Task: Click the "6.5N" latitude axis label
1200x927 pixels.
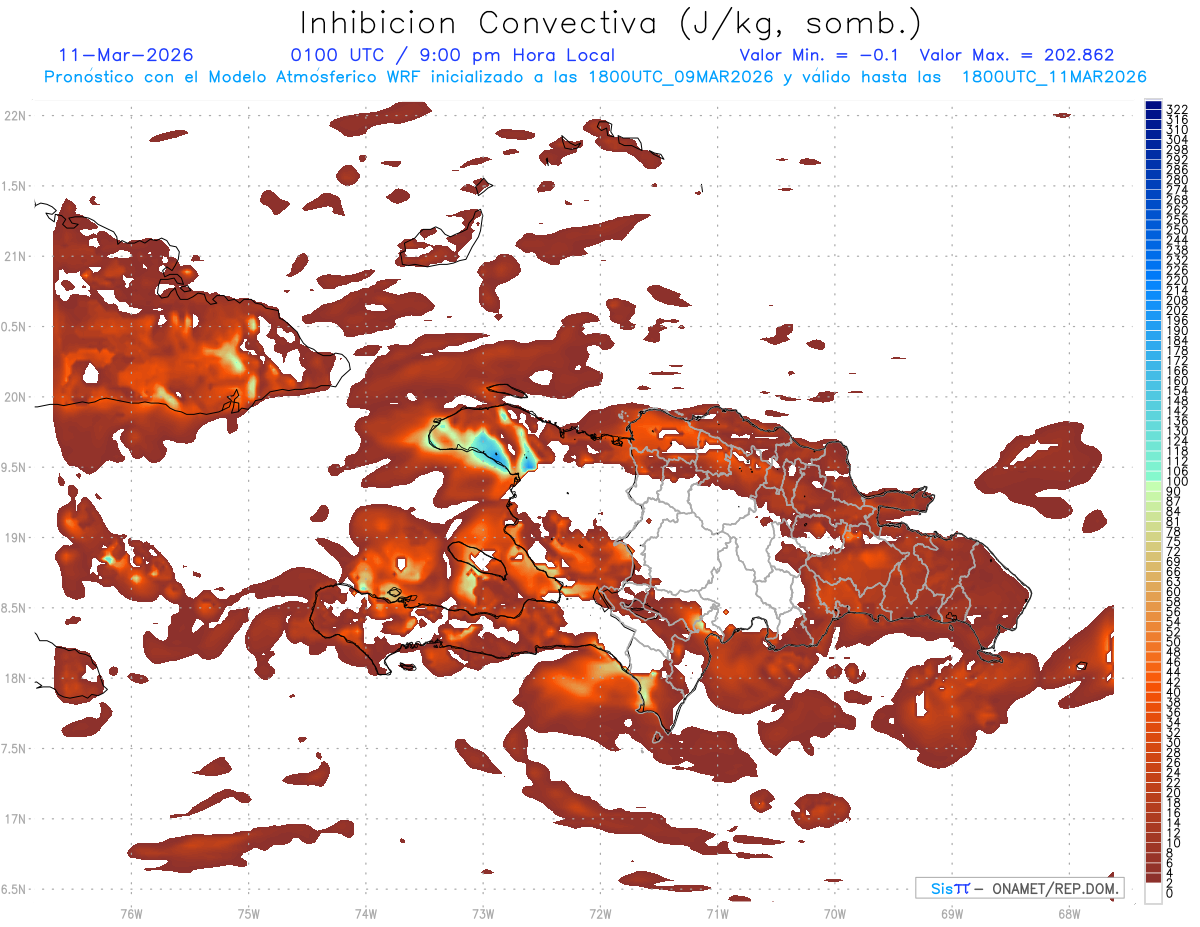Action: tap(15, 889)
